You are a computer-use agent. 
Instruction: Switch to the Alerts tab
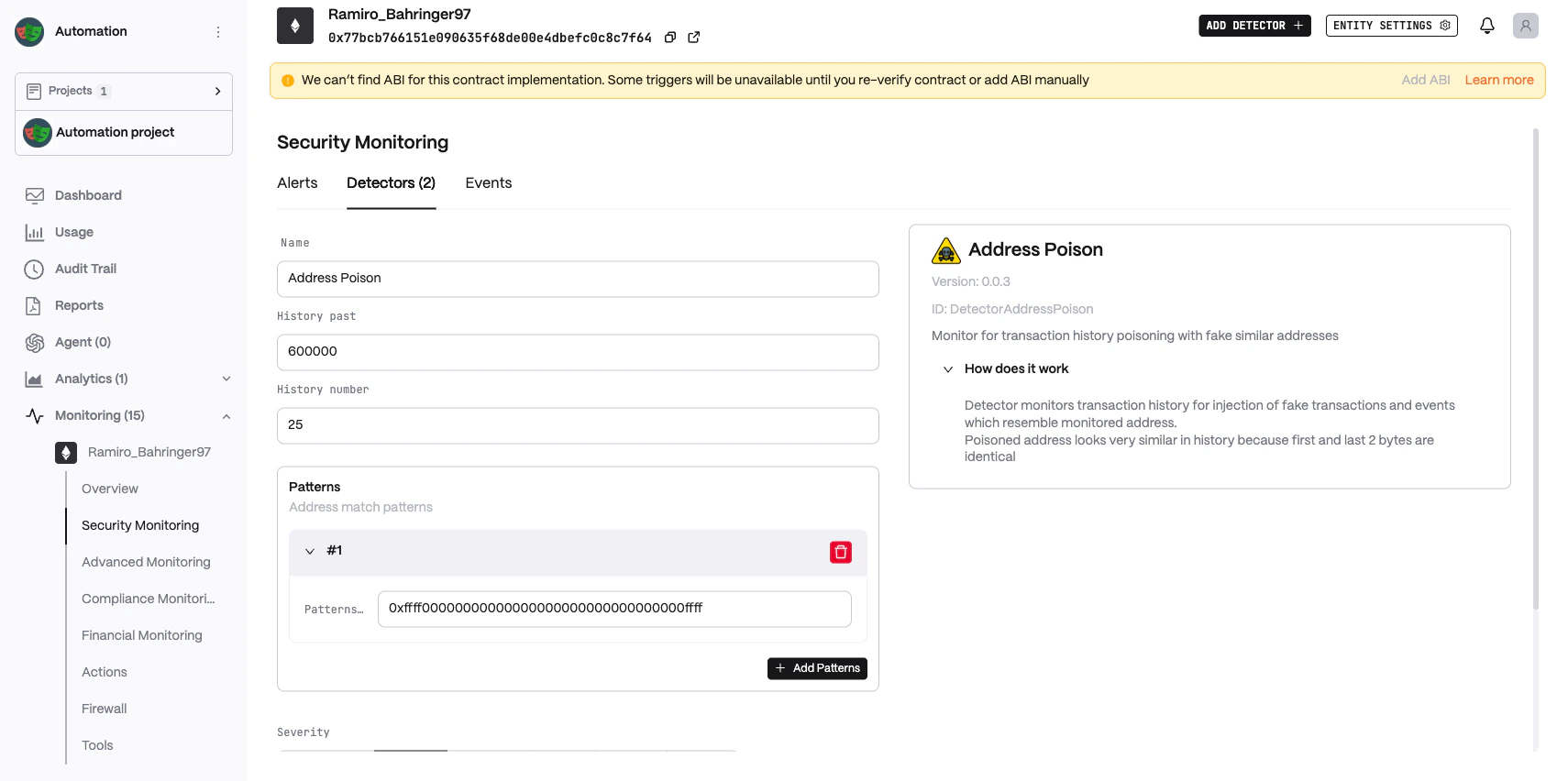[x=297, y=183]
